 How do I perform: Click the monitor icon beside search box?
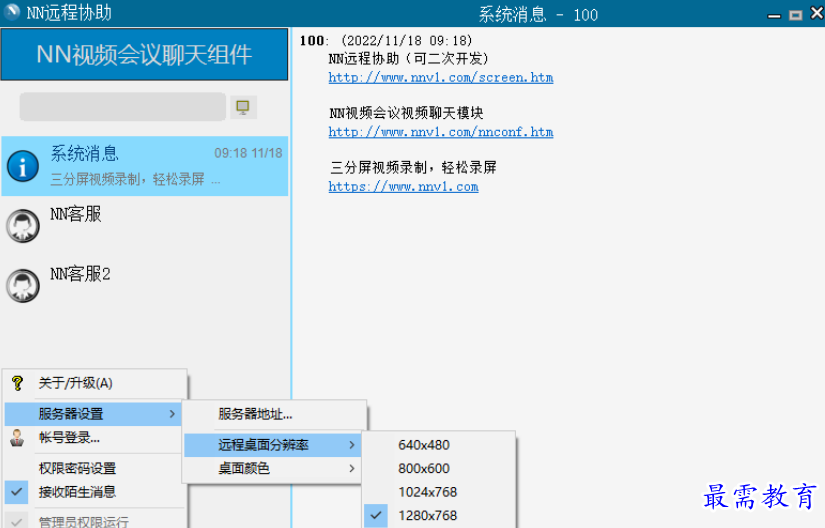point(243,107)
